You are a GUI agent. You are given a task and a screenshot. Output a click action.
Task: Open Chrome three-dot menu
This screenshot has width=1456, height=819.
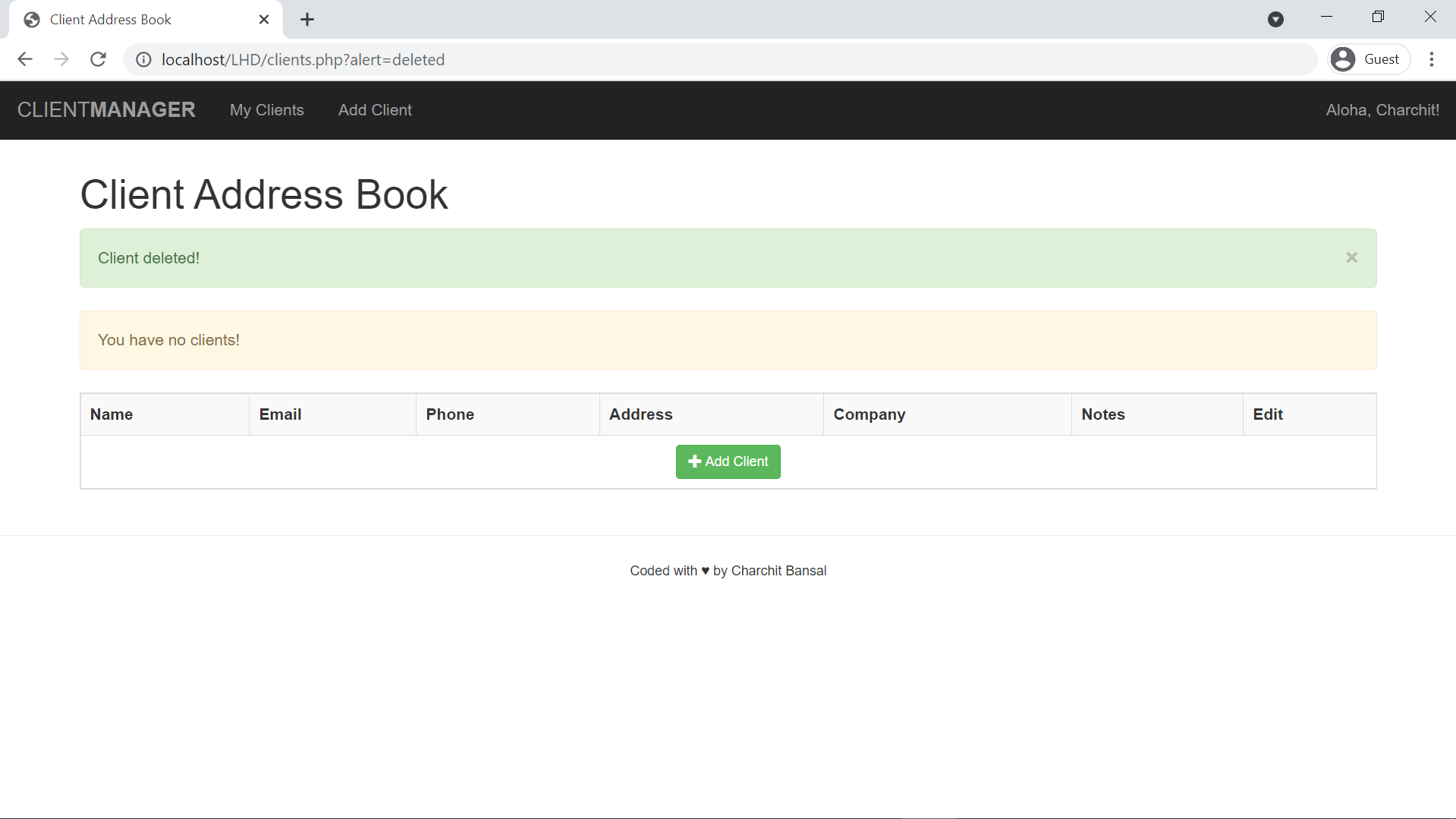[x=1432, y=59]
